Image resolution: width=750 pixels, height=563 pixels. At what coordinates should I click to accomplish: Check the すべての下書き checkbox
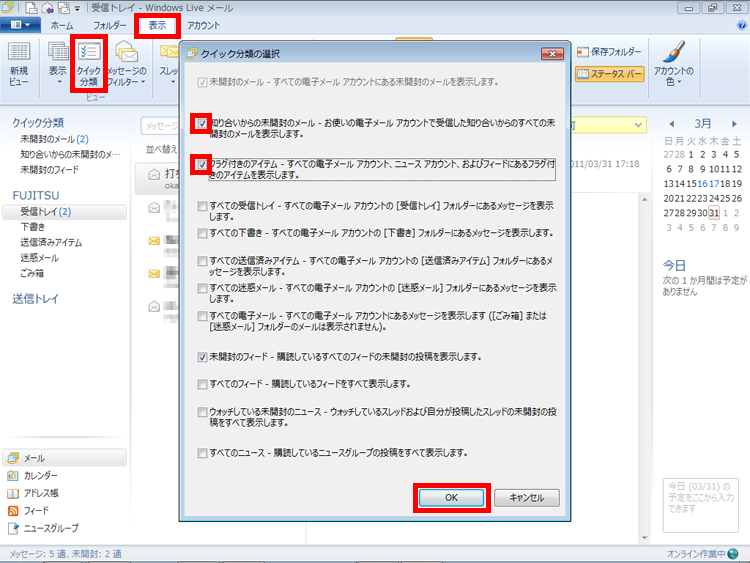(x=202, y=233)
